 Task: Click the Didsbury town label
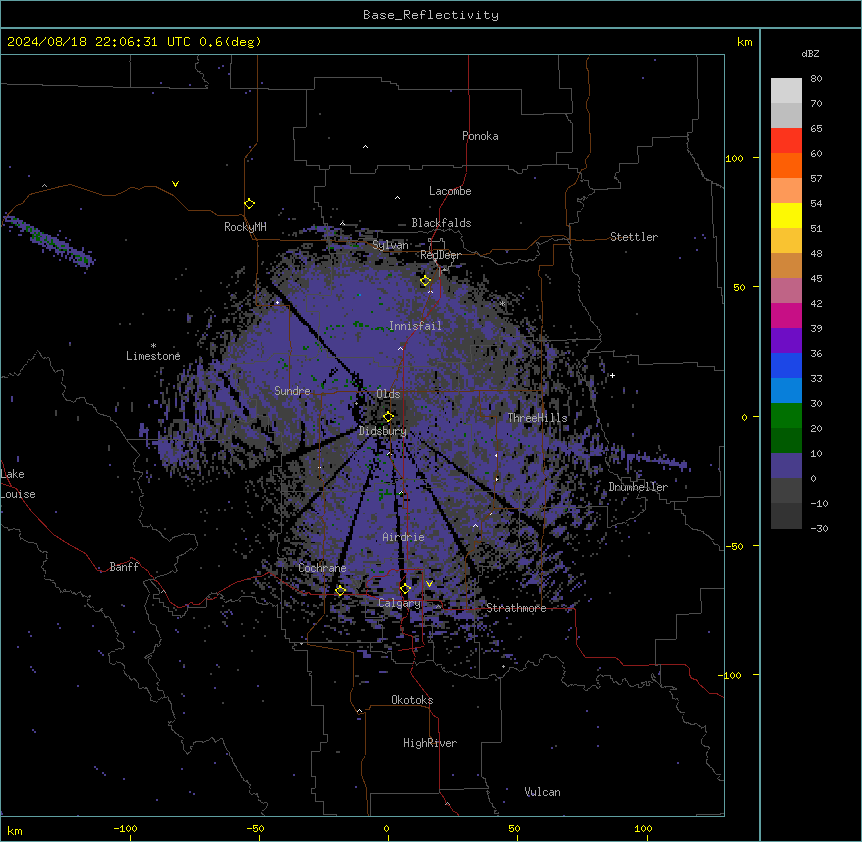click(383, 431)
